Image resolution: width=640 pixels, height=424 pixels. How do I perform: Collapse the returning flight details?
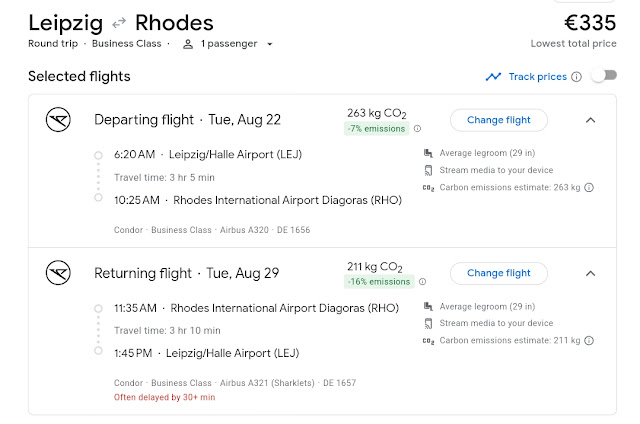coord(590,273)
